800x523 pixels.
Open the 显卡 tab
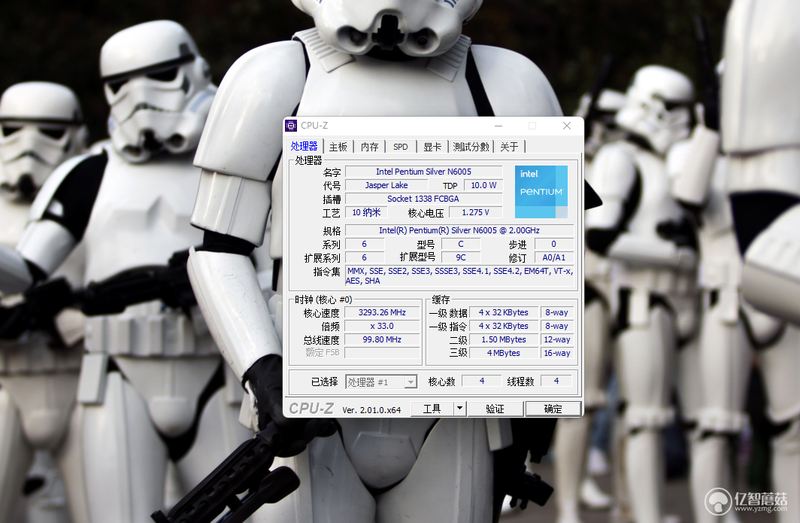click(x=432, y=147)
